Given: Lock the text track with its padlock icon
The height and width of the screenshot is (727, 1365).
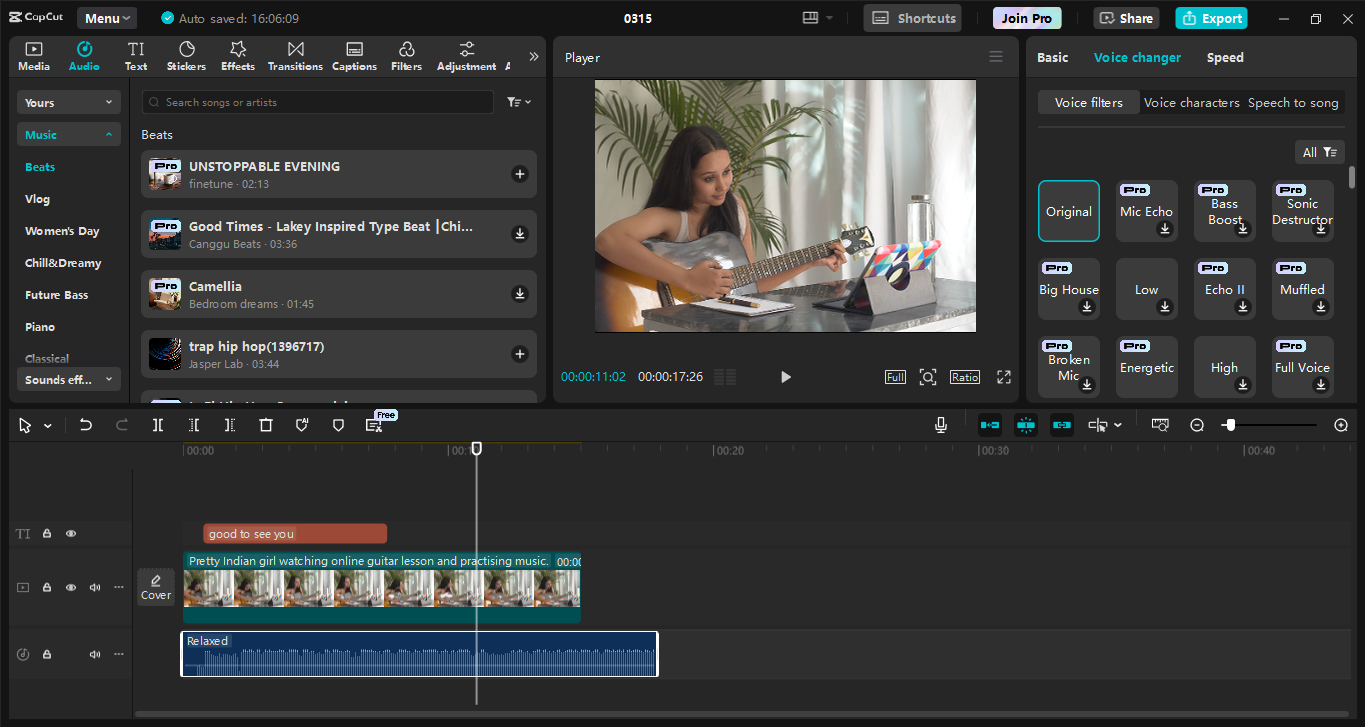Looking at the screenshot, I should pos(46,533).
